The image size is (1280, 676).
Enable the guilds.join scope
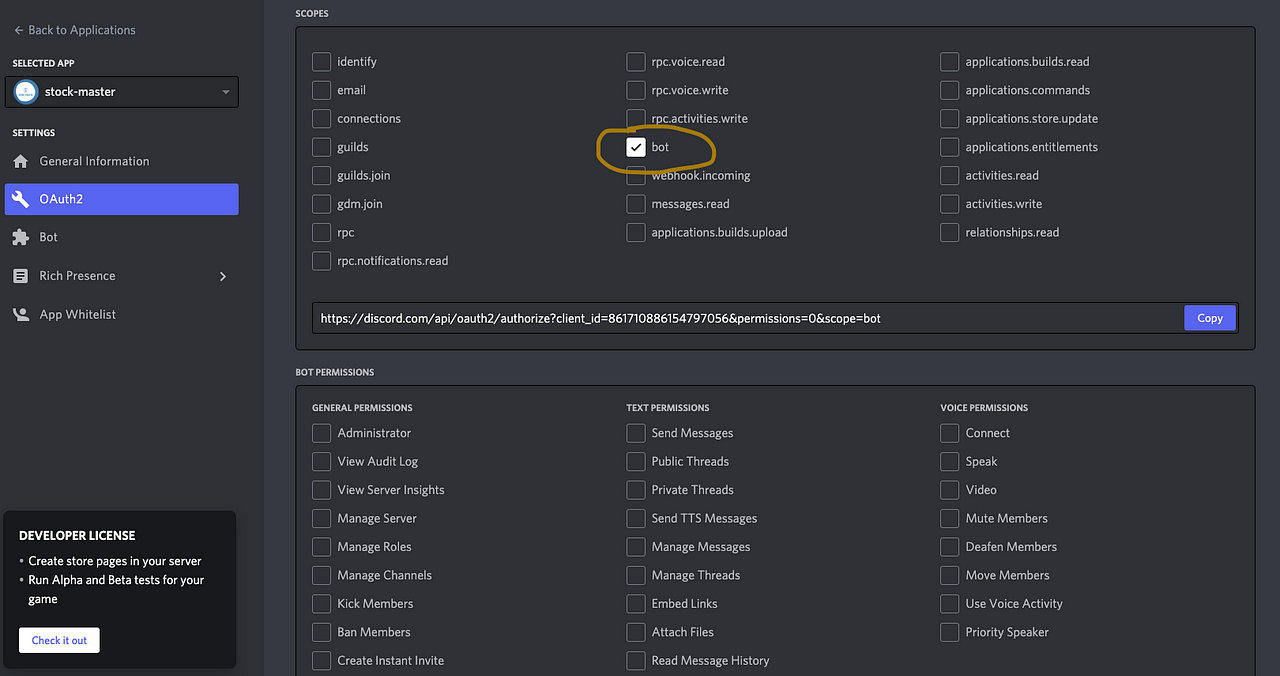click(x=321, y=176)
